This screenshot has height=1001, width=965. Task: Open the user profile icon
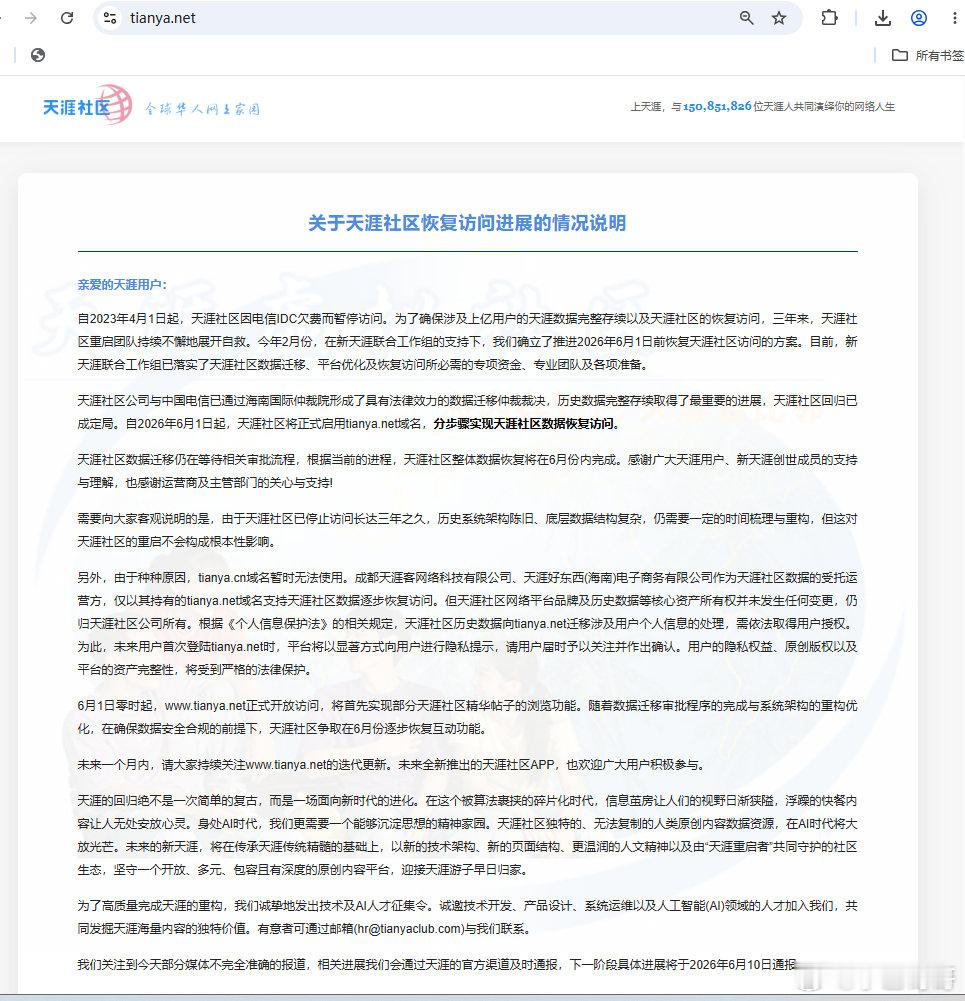(x=919, y=18)
